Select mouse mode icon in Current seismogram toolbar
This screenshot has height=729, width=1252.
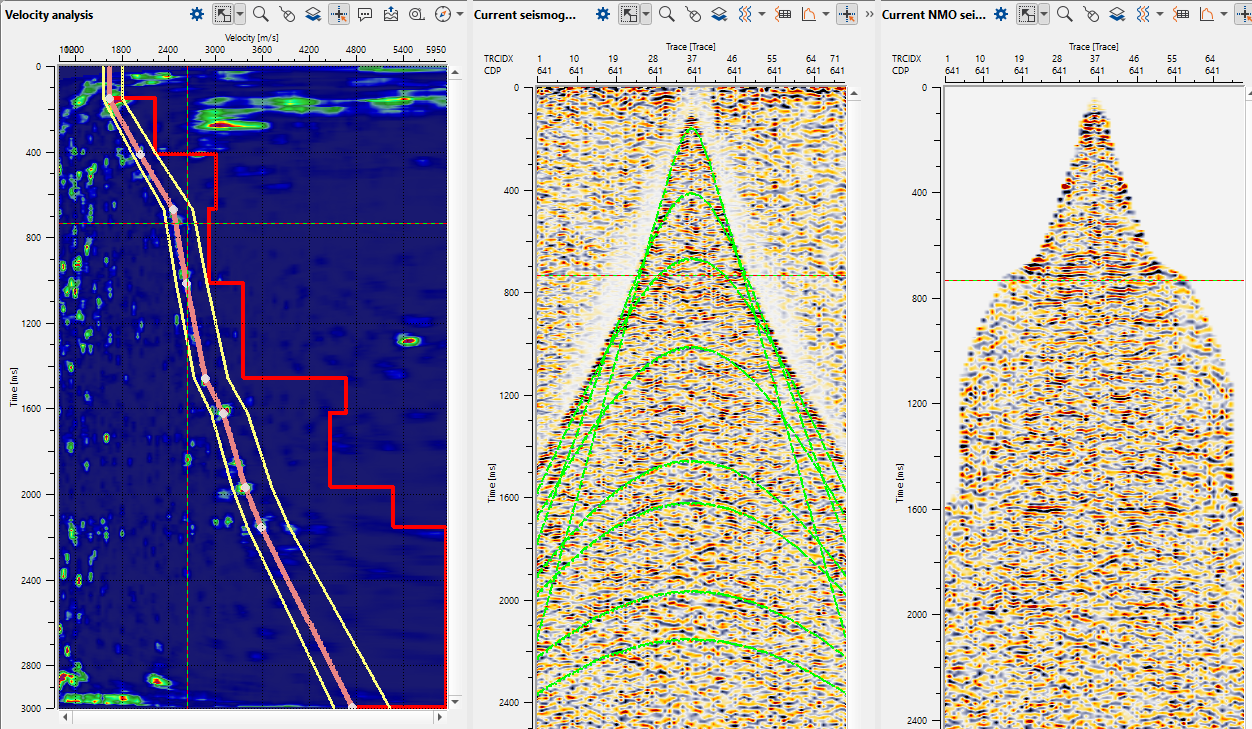(692, 14)
